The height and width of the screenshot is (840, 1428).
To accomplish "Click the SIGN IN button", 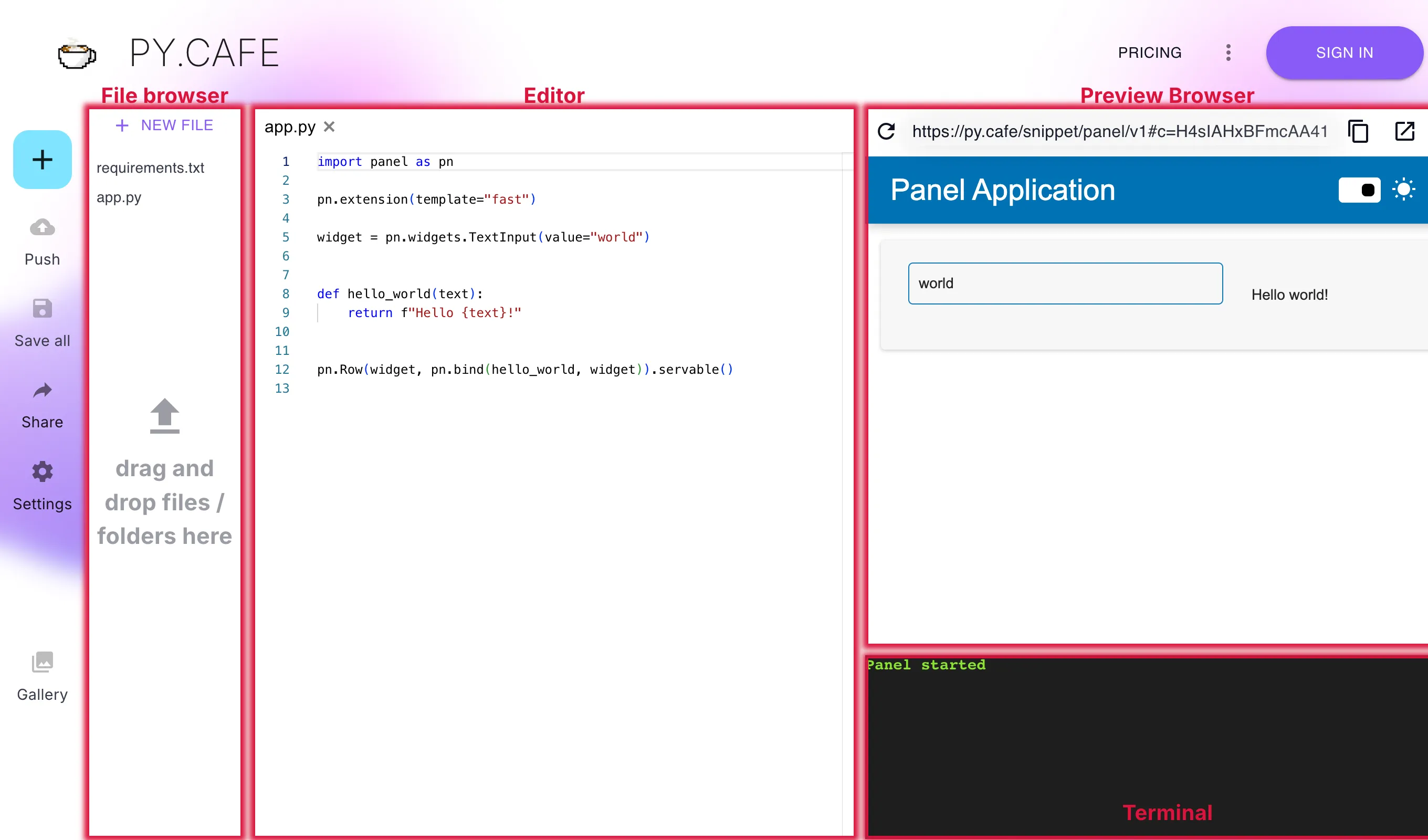I will (x=1344, y=52).
